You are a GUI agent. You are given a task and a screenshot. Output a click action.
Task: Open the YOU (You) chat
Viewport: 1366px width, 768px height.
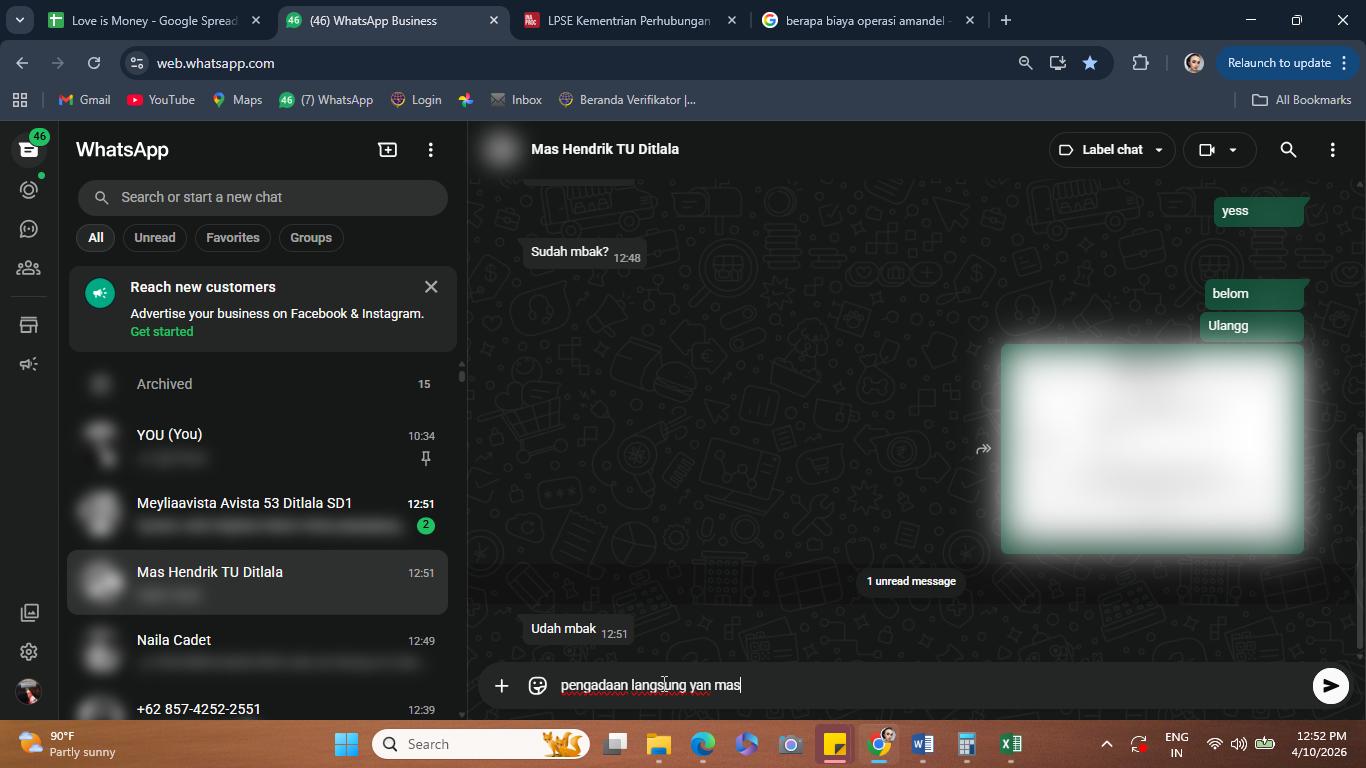coord(258,446)
